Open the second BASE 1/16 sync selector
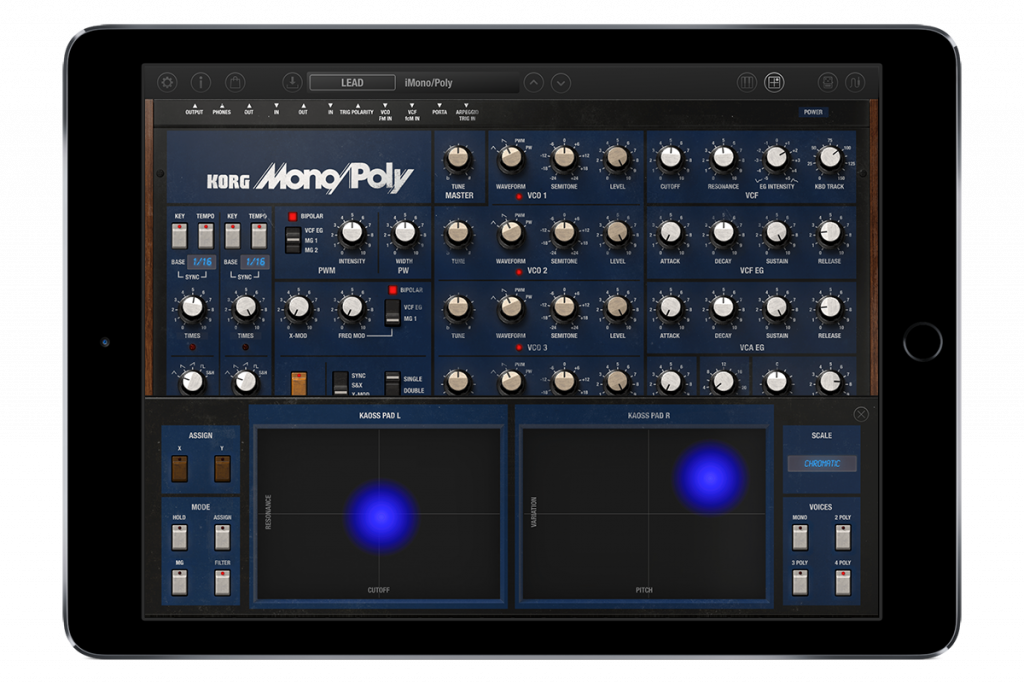The image size is (1024, 683). pos(255,262)
